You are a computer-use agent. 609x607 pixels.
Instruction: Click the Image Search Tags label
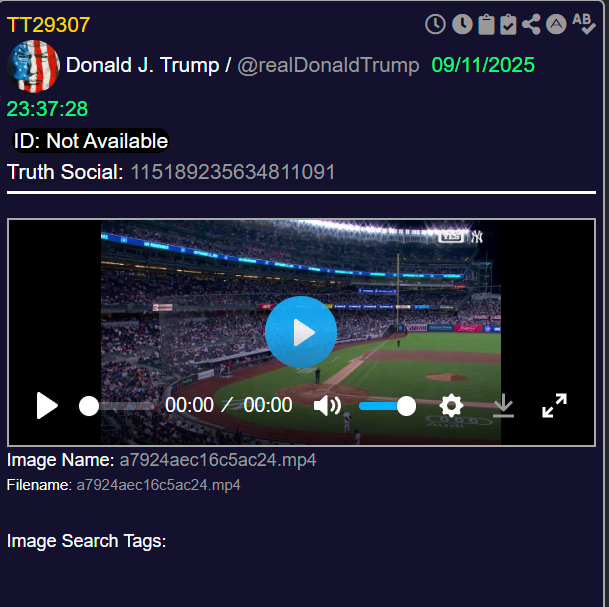(x=87, y=541)
